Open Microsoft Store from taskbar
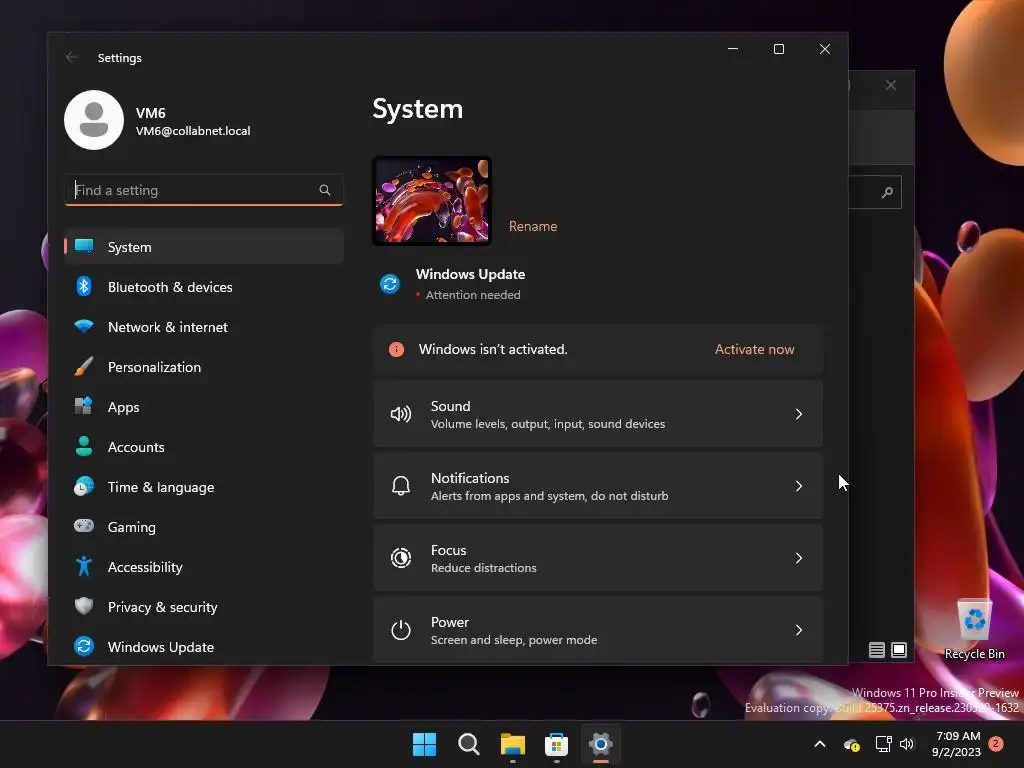This screenshot has height=768, width=1024. click(556, 744)
